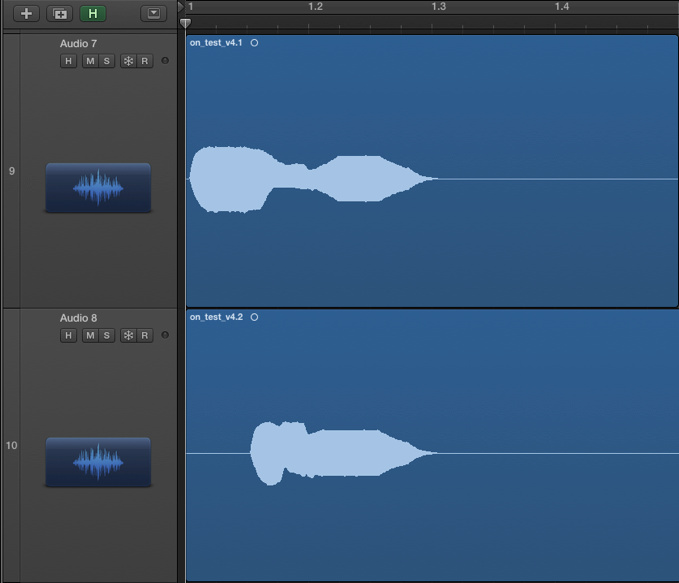Toggle Hide on Audio 8 track
The height and width of the screenshot is (583, 679).
tap(68, 335)
